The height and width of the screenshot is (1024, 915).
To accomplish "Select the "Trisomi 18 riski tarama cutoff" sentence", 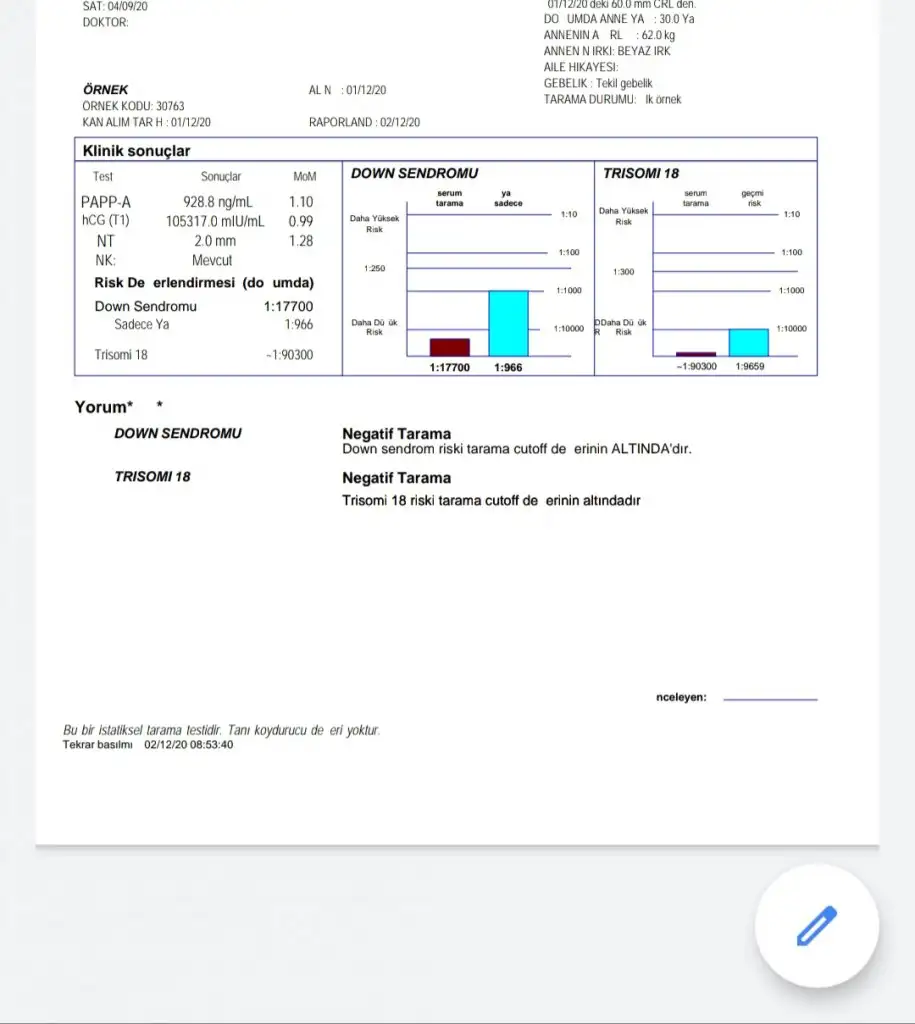I will pyautogui.click(x=491, y=501).
